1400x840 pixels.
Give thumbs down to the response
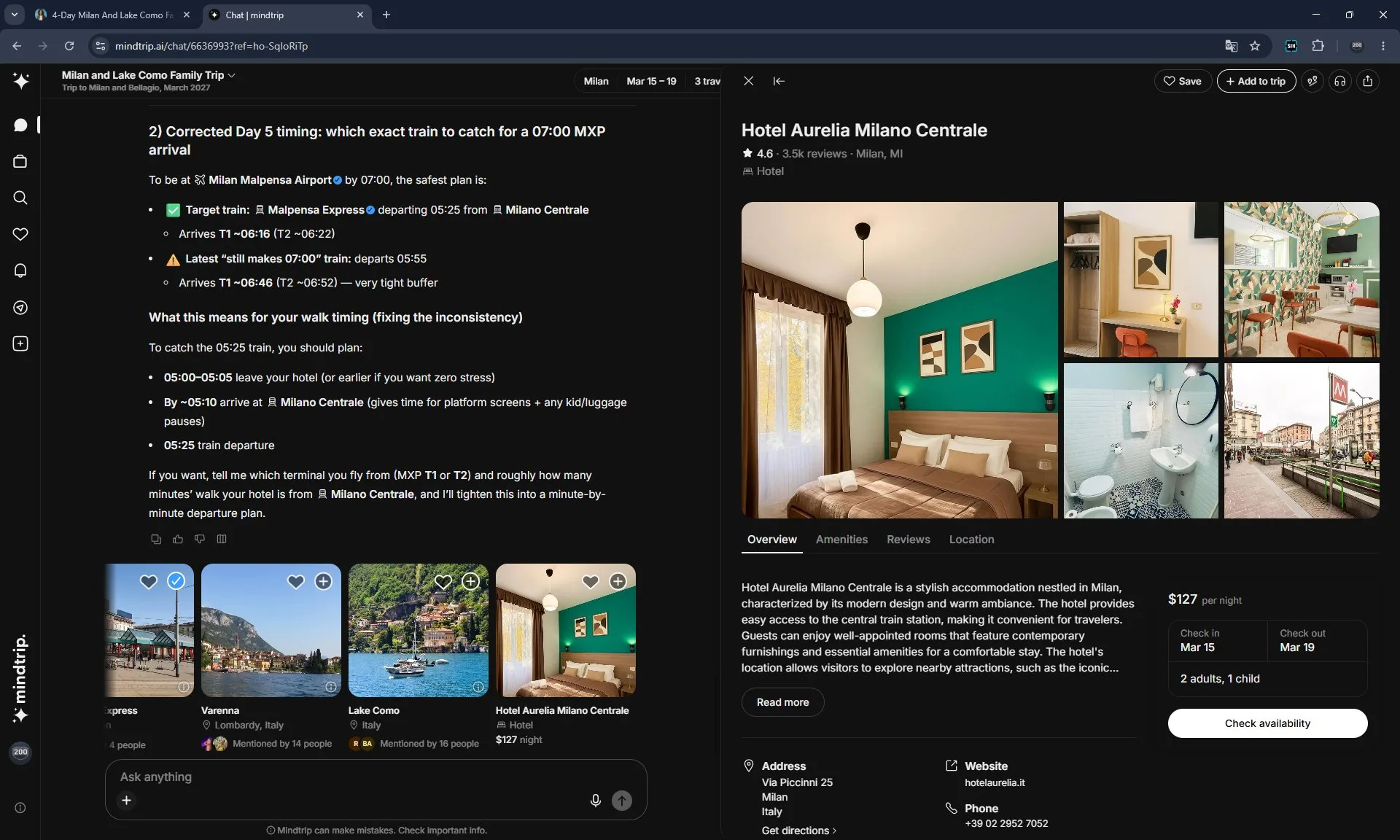(x=200, y=539)
